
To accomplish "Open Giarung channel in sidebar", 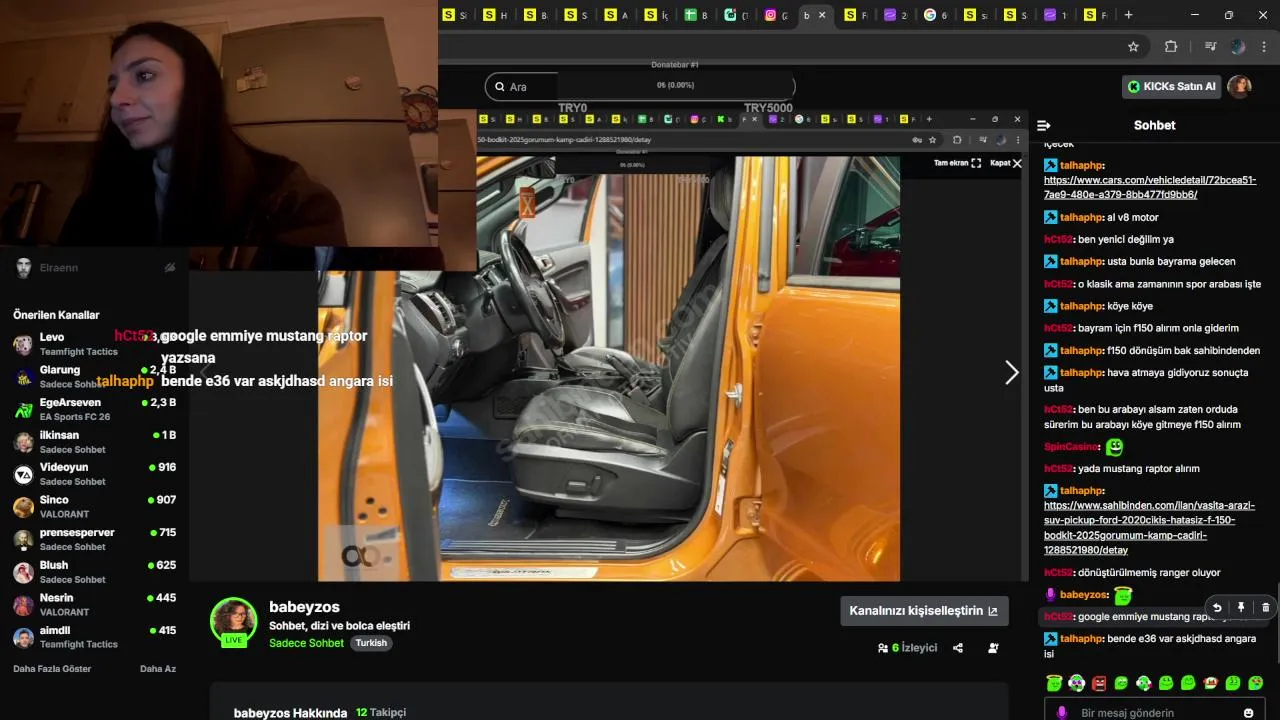I will click(x=95, y=377).
